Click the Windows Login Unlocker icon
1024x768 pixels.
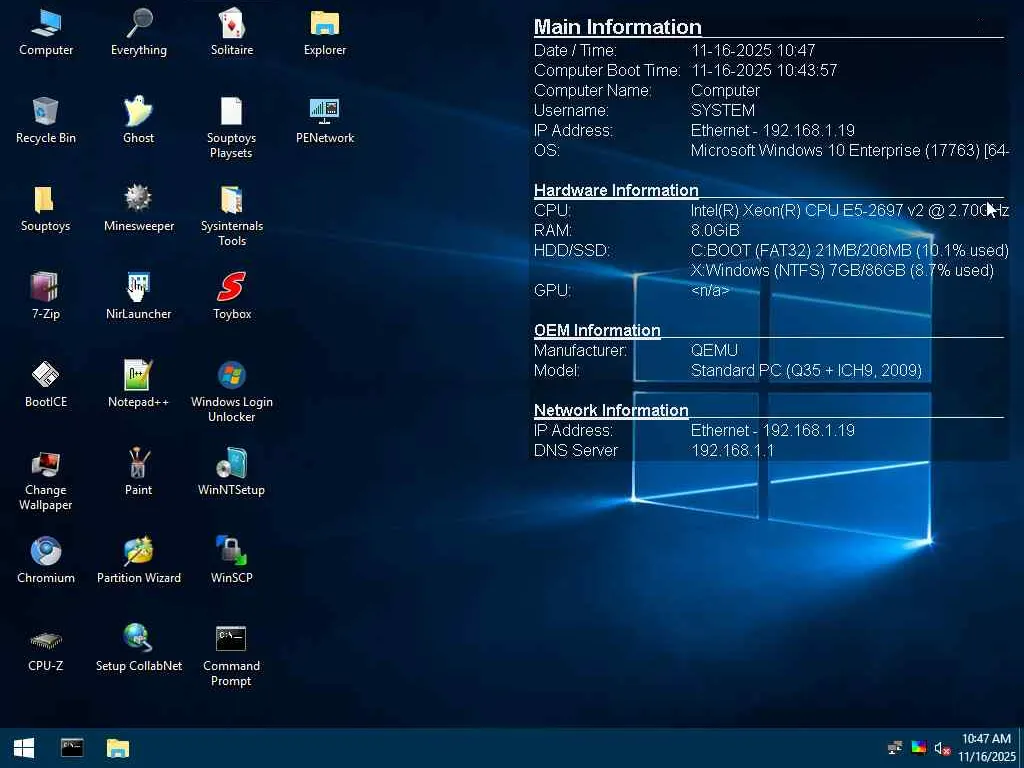232,392
